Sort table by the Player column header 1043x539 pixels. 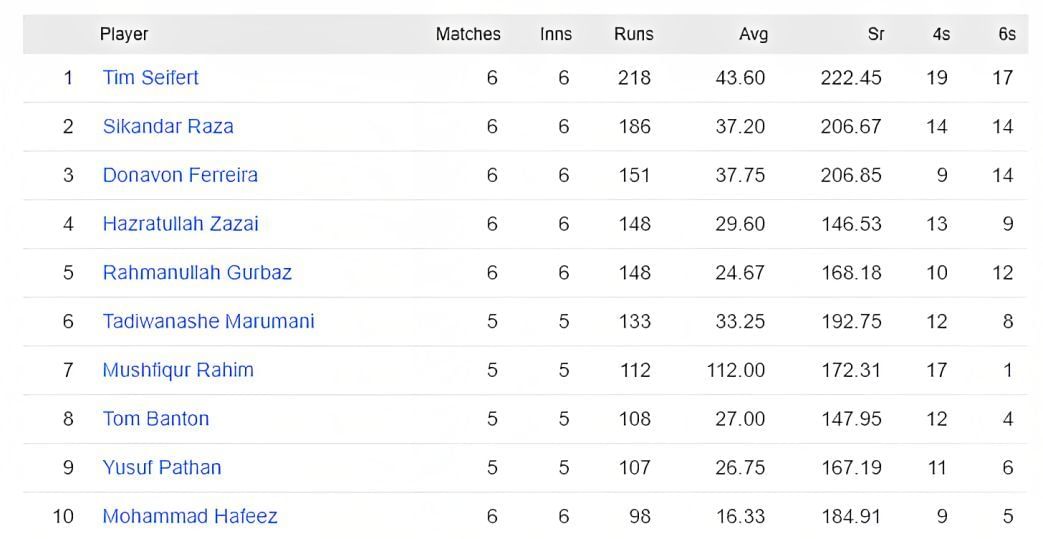pos(124,34)
